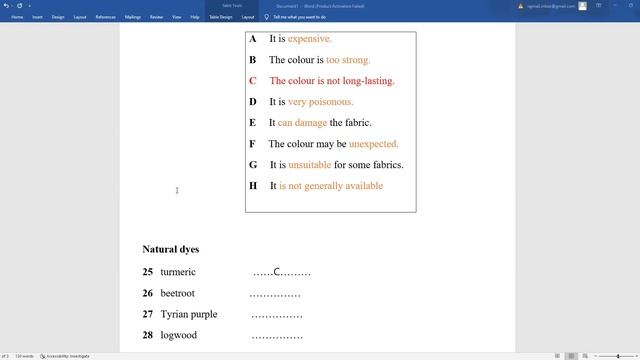The height and width of the screenshot is (360, 640).
Task: Open the Table Tools Layout tab
Action: [248, 17]
